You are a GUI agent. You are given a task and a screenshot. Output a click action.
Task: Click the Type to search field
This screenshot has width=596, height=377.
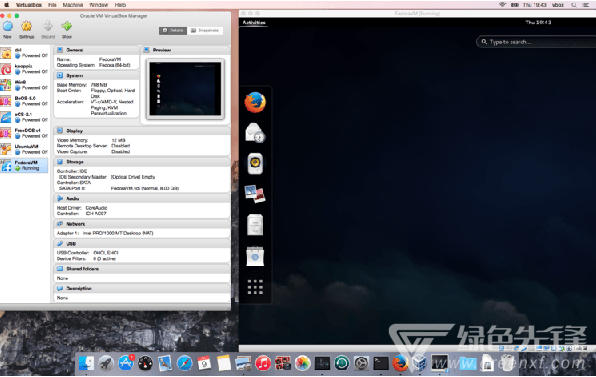536,42
